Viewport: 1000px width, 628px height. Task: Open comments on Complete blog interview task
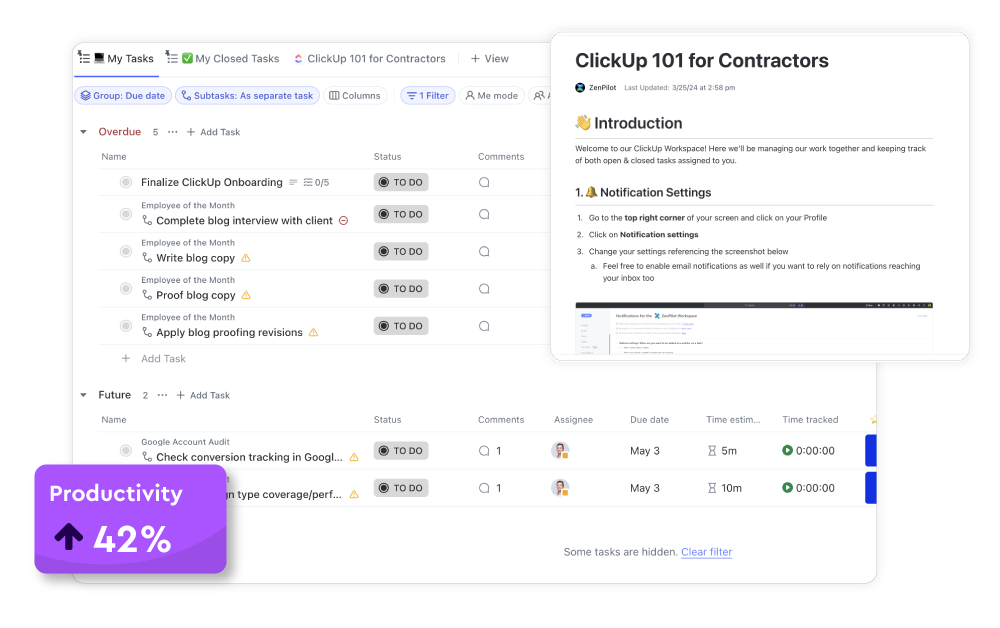coord(484,214)
